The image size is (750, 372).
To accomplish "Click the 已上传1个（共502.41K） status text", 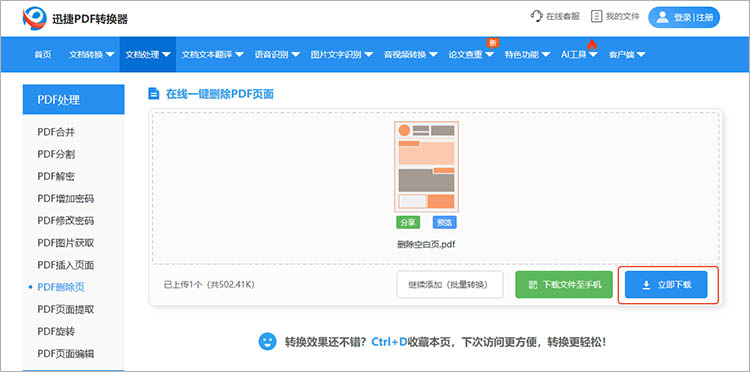I will 209,285.
